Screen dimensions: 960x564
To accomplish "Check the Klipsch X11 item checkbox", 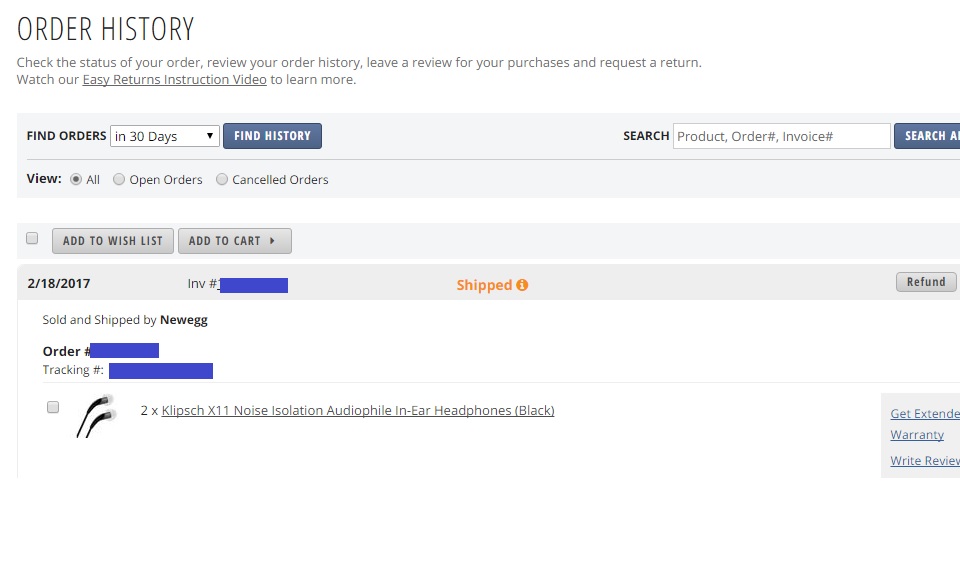I will click(x=53, y=407).
